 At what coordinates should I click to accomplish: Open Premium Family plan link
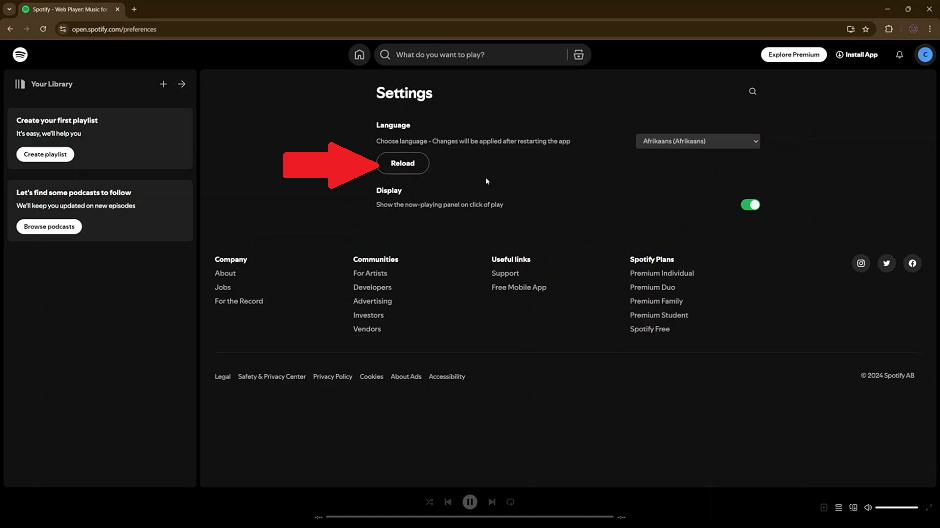coord(656,301)
